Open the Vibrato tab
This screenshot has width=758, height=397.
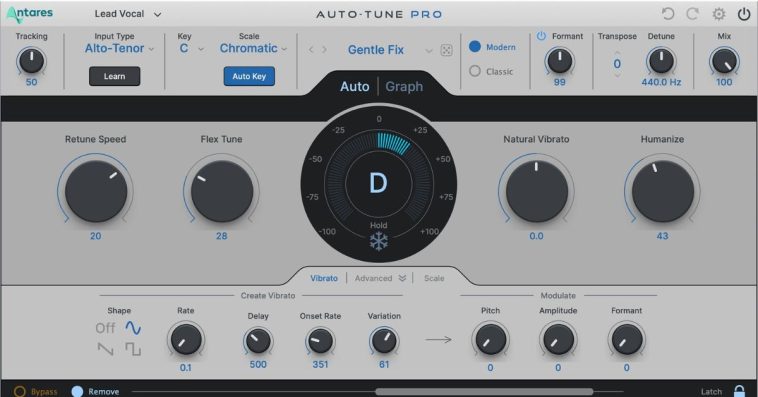tap(324, 278)
